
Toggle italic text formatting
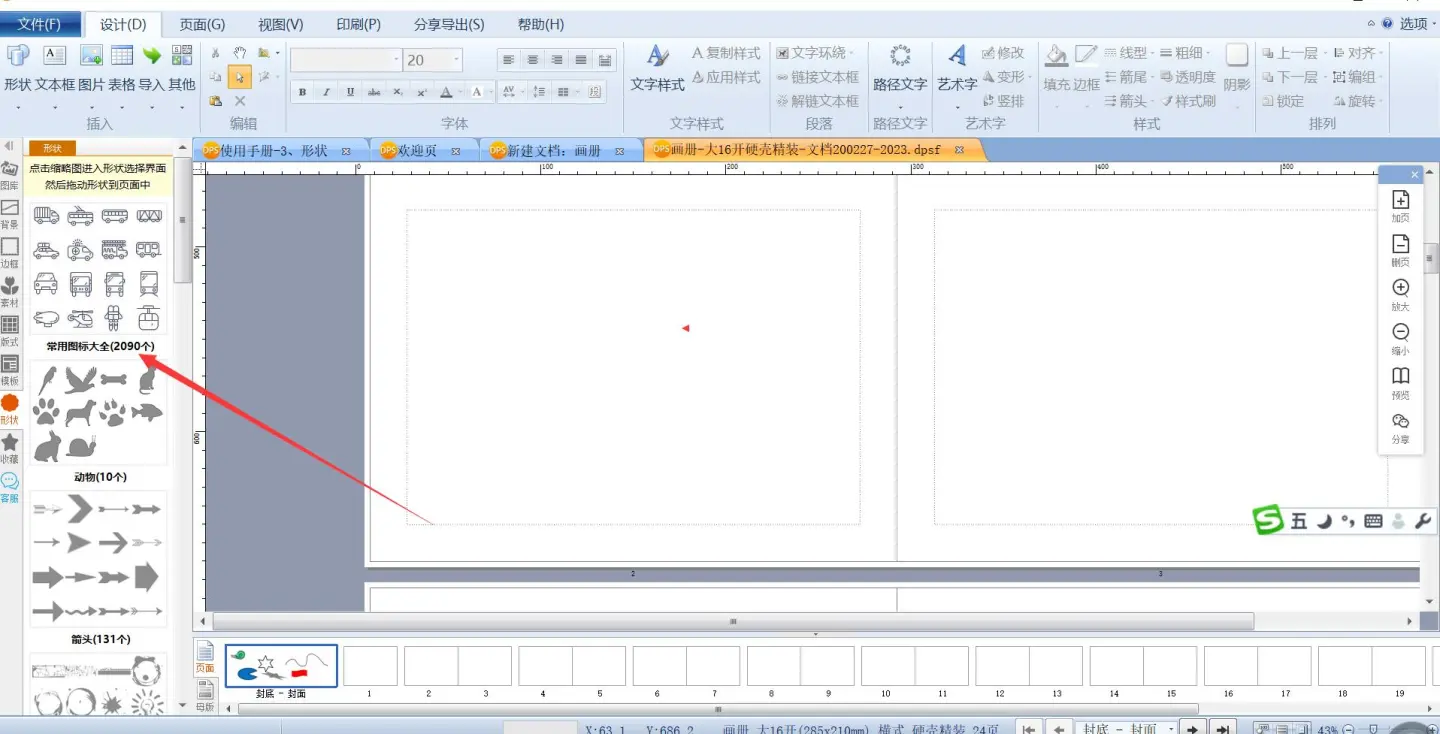[x=326, y=92]
